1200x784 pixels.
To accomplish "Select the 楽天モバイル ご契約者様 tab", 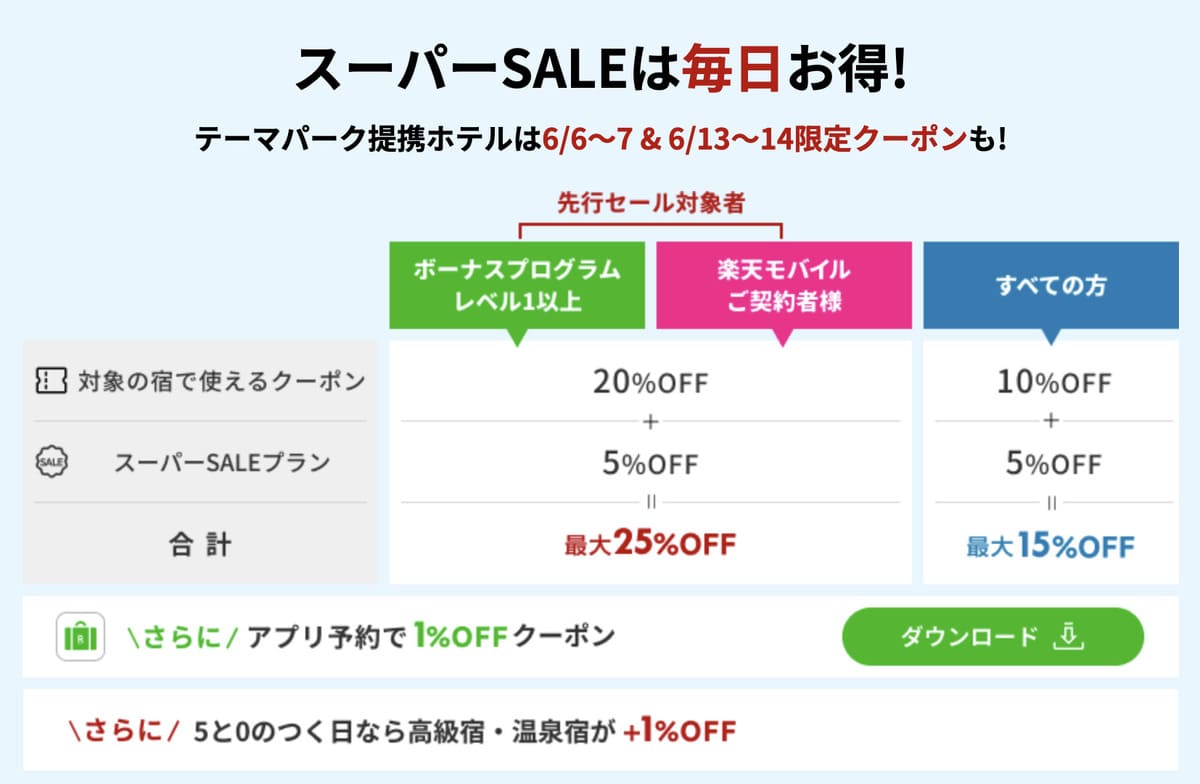I will tap(784, 285).
